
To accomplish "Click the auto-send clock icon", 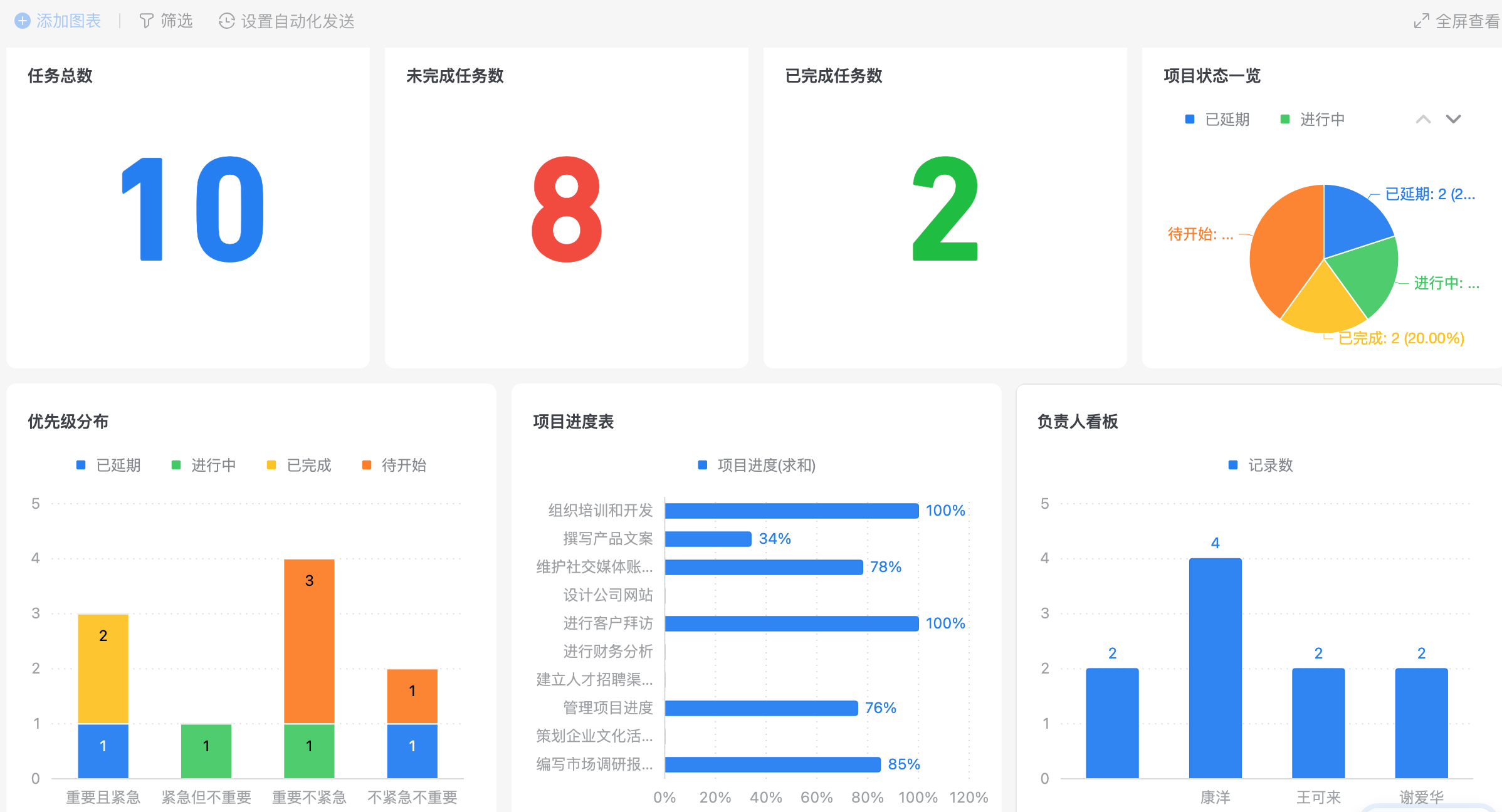I will pyautogui.click(x=226, y=21).
